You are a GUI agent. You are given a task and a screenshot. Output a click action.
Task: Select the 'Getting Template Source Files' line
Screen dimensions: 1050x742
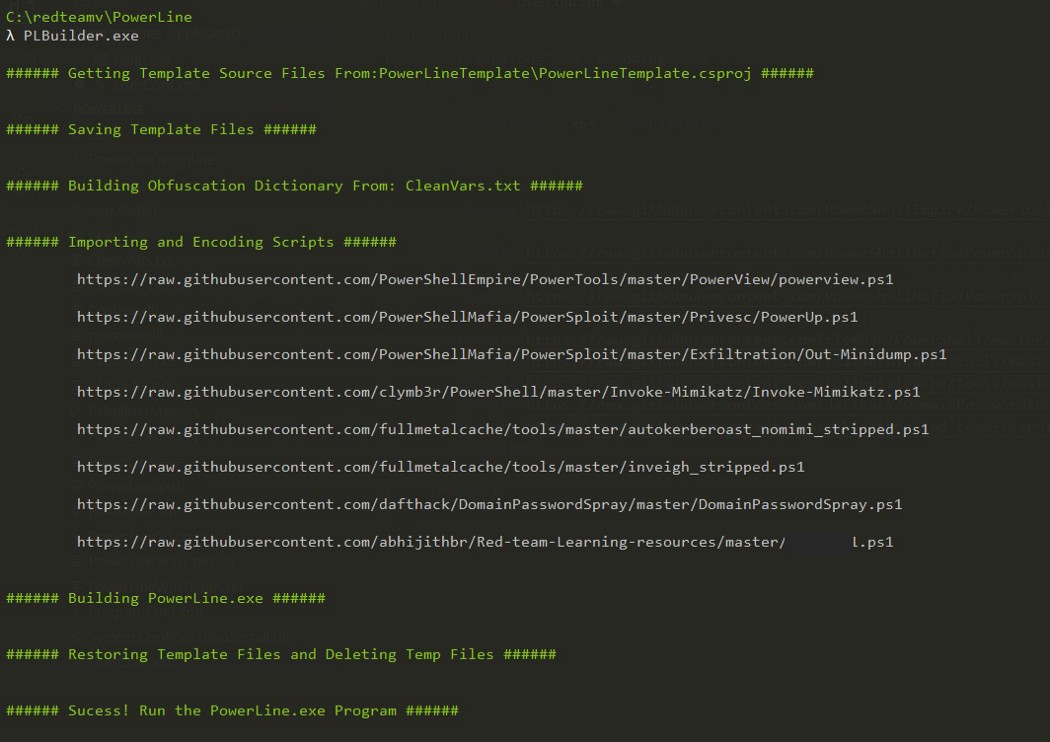(410, 73)
